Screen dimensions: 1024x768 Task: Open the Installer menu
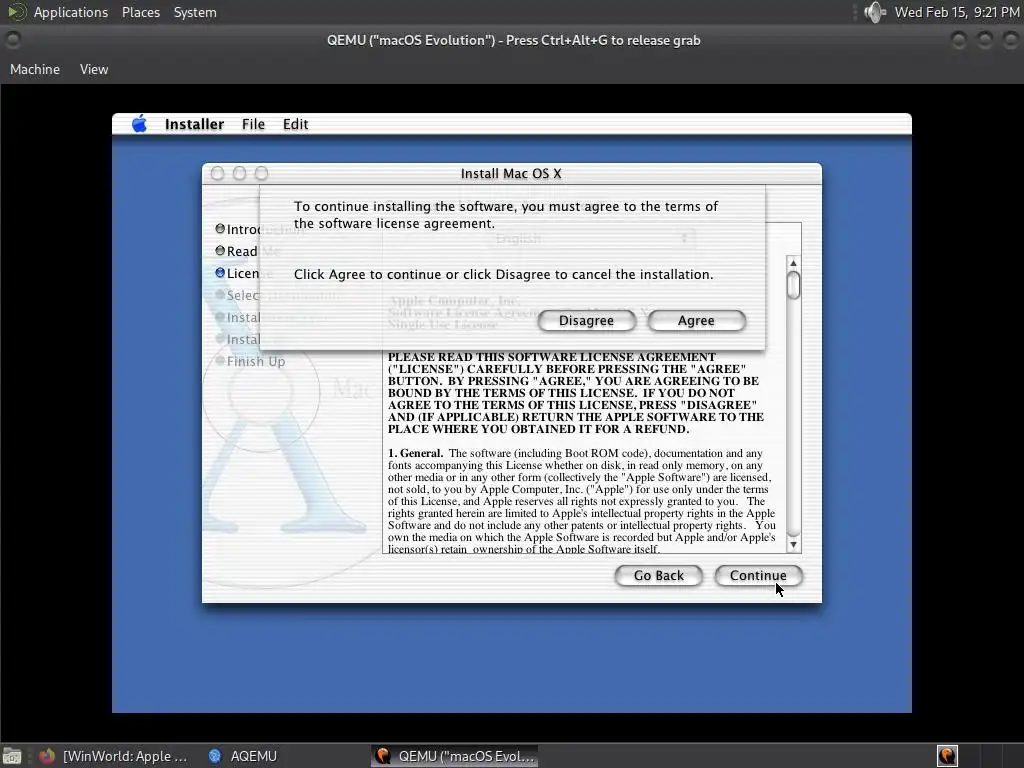[x=194, y=124]
